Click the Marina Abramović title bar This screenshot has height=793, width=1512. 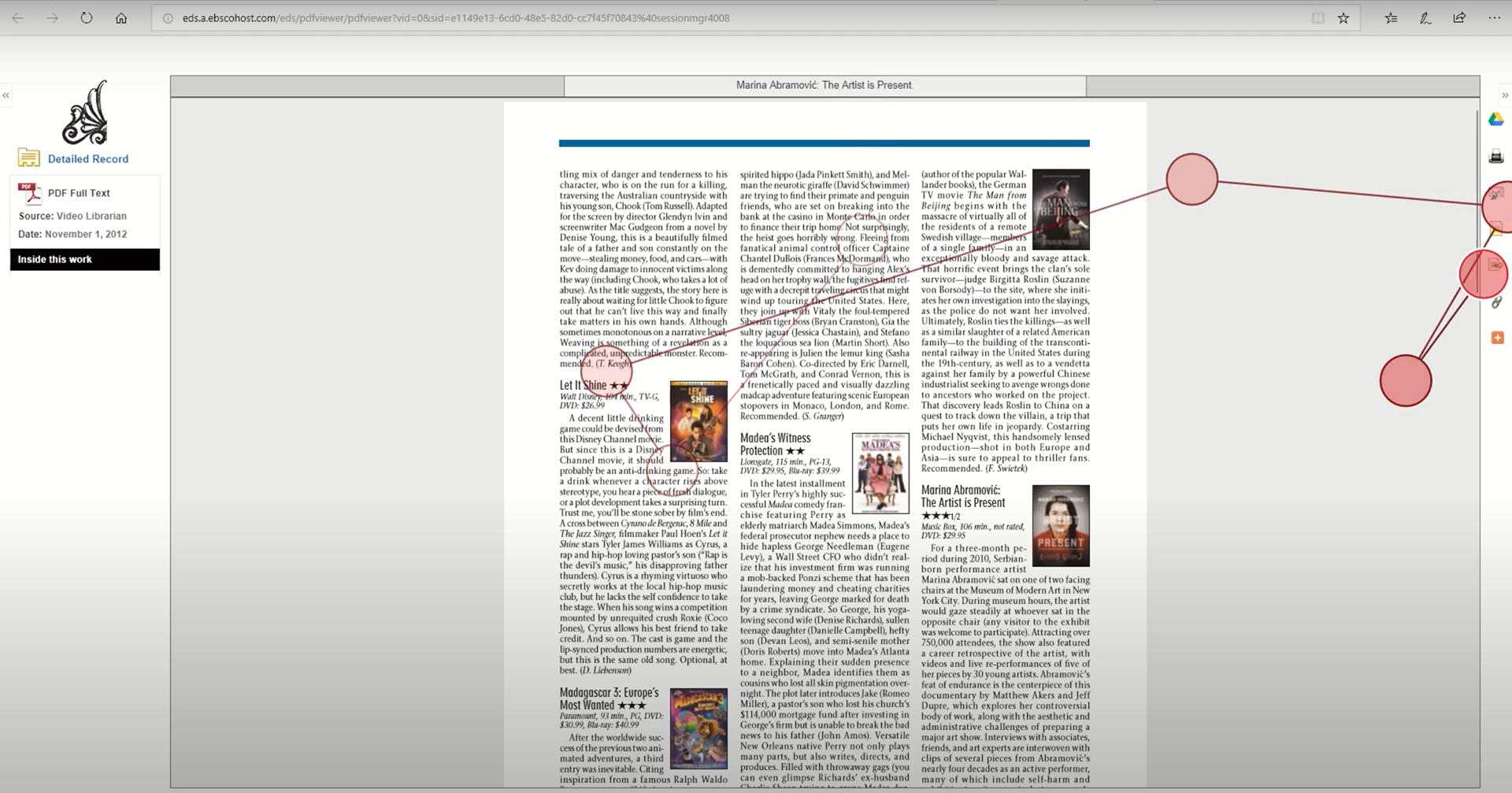pos(825,85)
